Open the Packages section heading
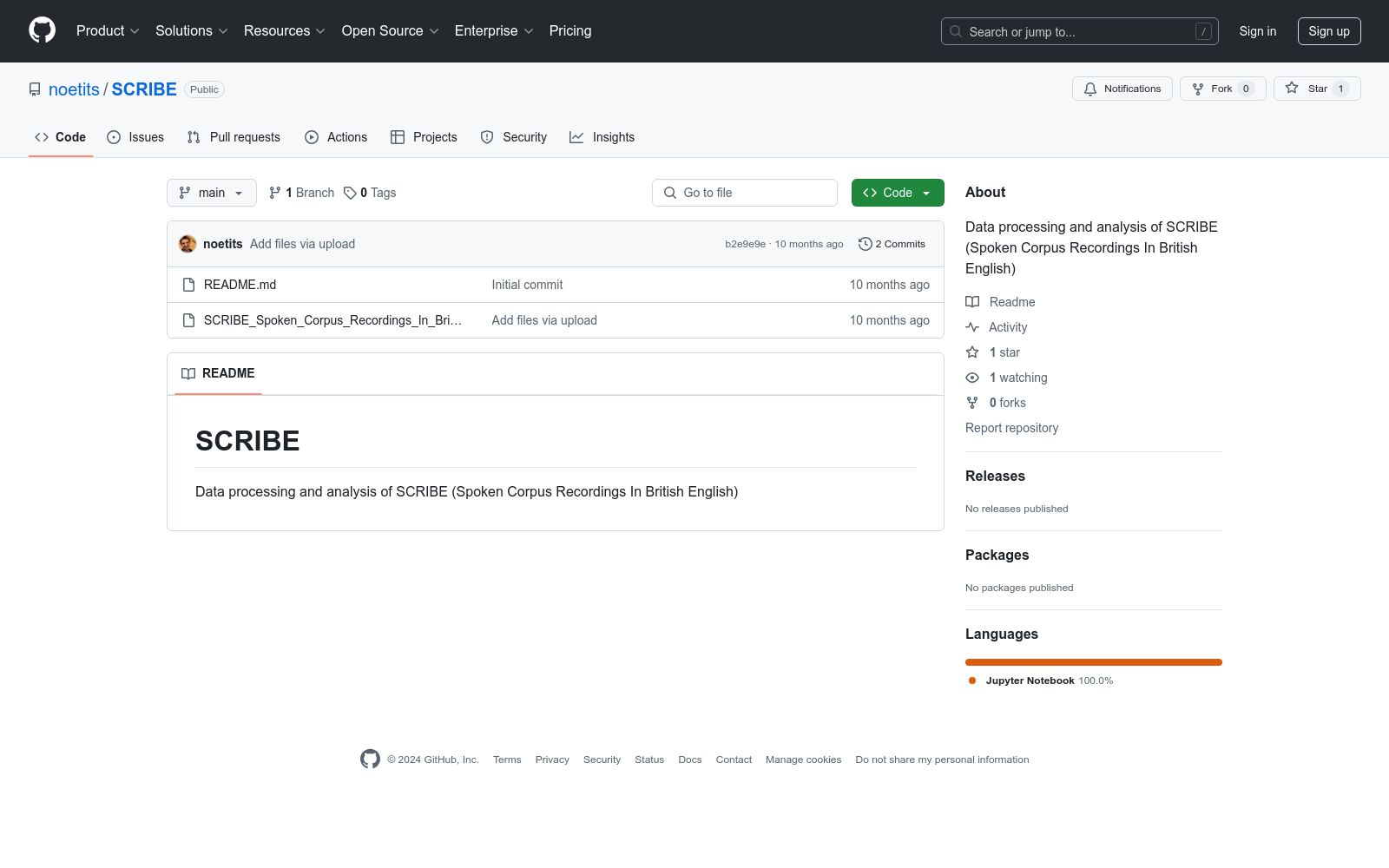The height and width of the screenshot is (868, 1389). pos(997,555)
